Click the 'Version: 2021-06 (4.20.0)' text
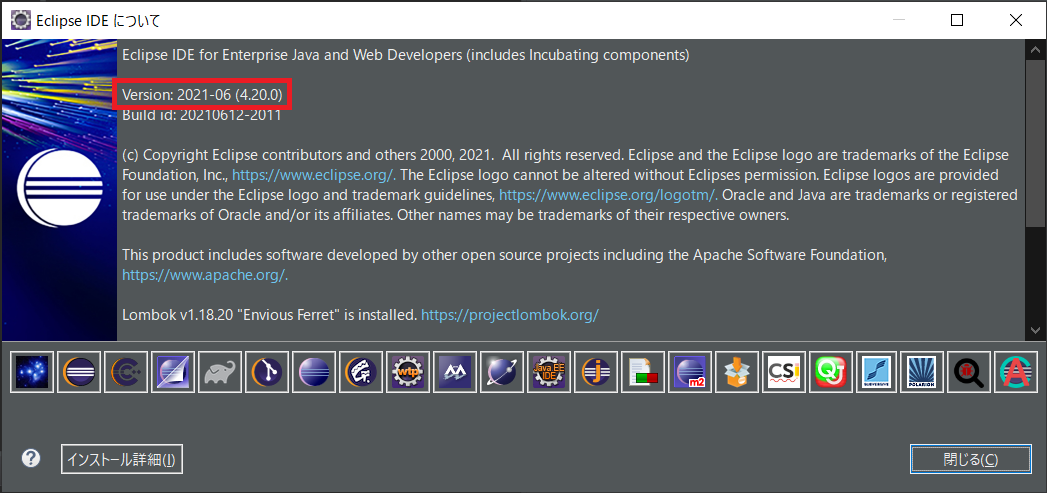The image size is (1047, 493). point(202,96)
